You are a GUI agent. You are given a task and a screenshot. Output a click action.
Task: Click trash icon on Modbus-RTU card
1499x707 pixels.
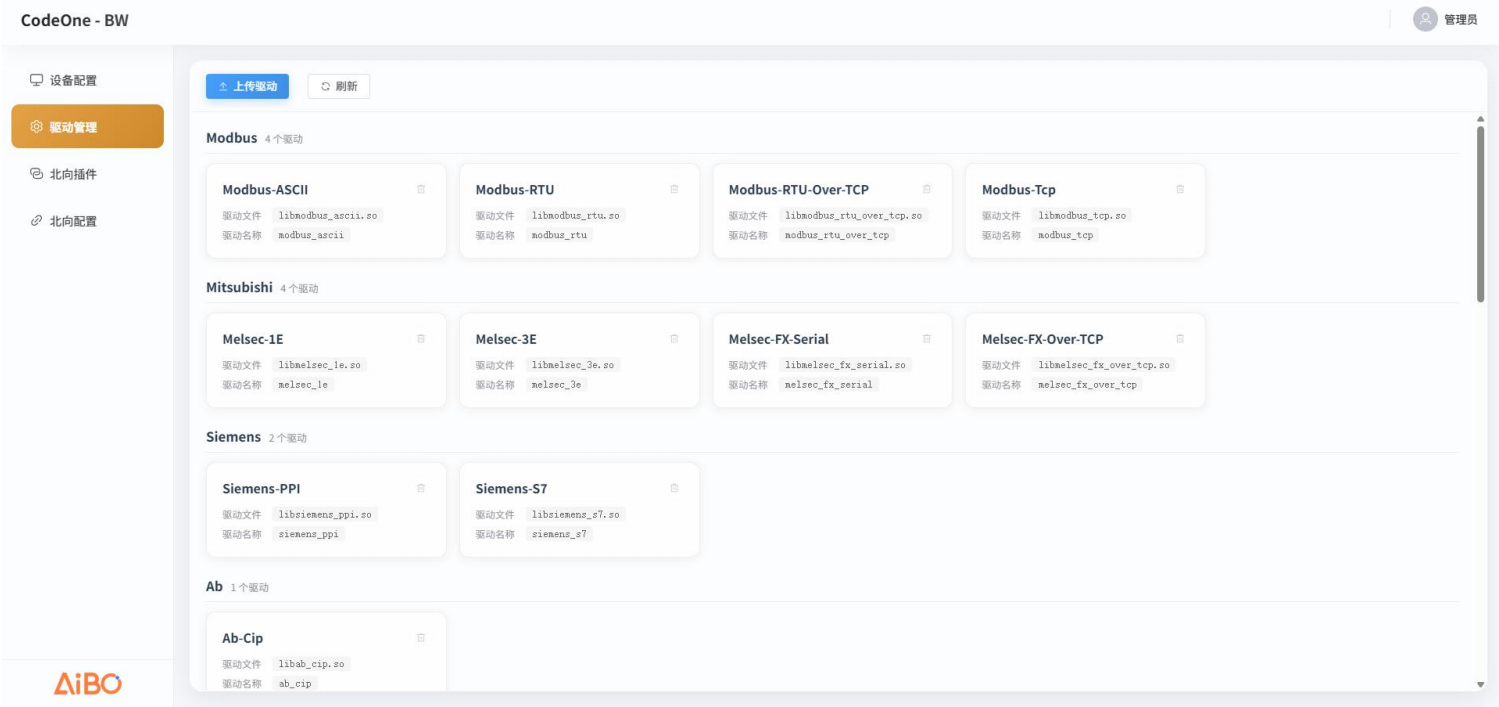tap(674, 189)
